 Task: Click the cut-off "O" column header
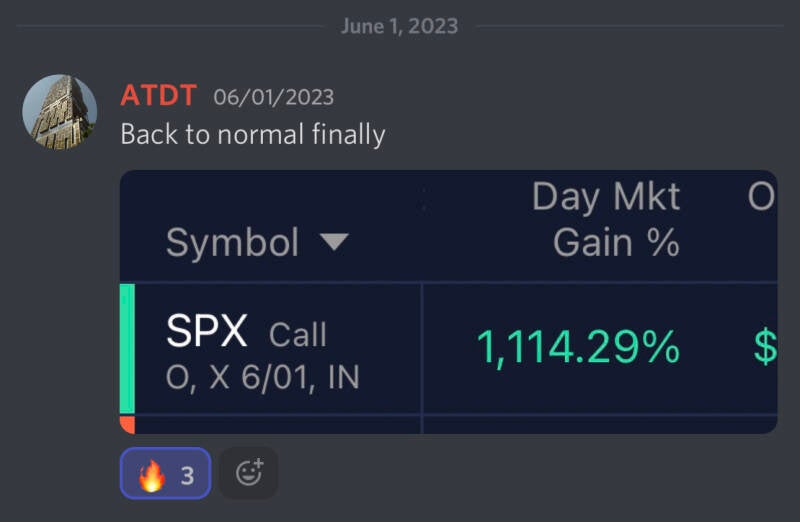pyautogui.click(x=761, y=197)
